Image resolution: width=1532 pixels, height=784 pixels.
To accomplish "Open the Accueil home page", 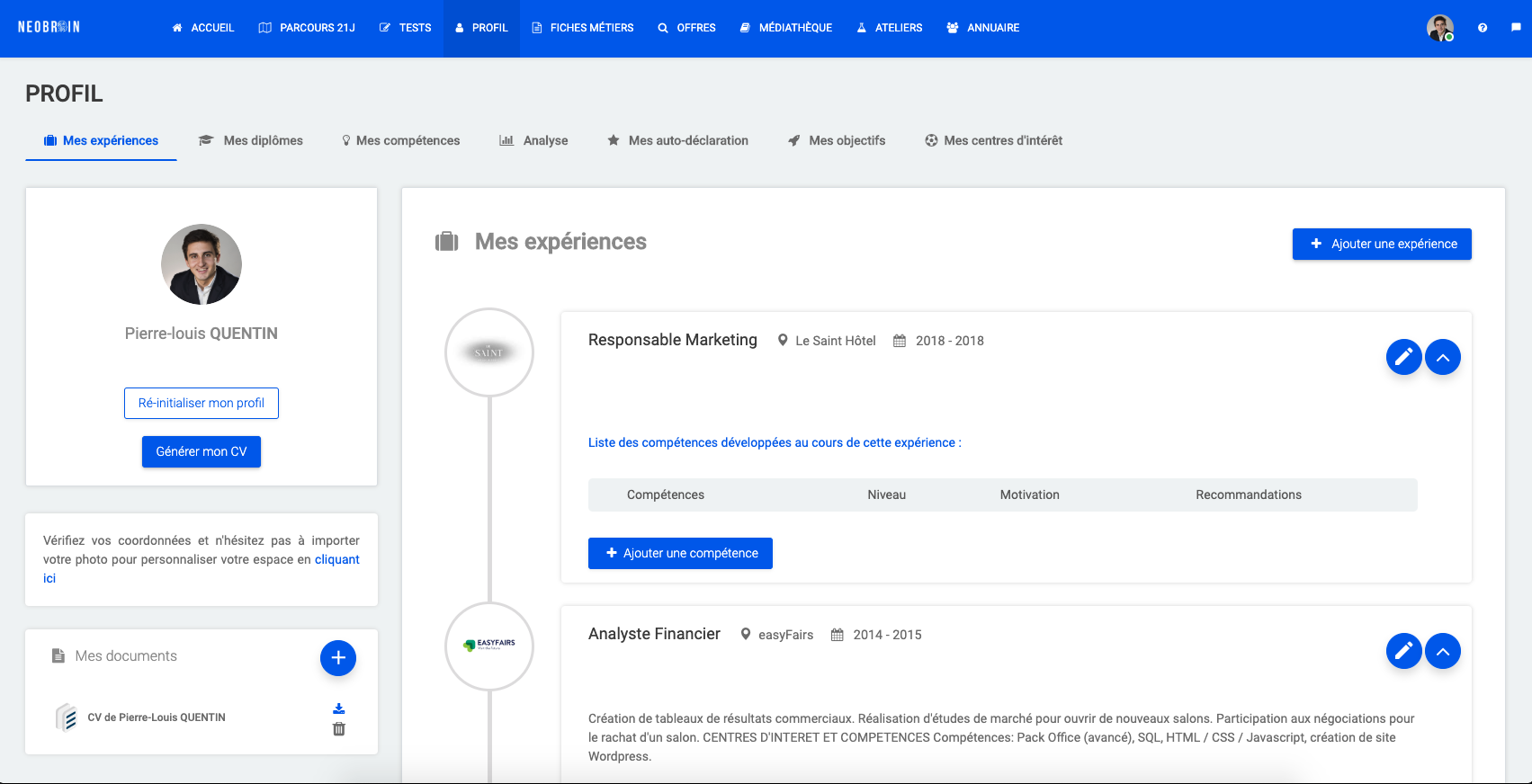I will (203, 28).
